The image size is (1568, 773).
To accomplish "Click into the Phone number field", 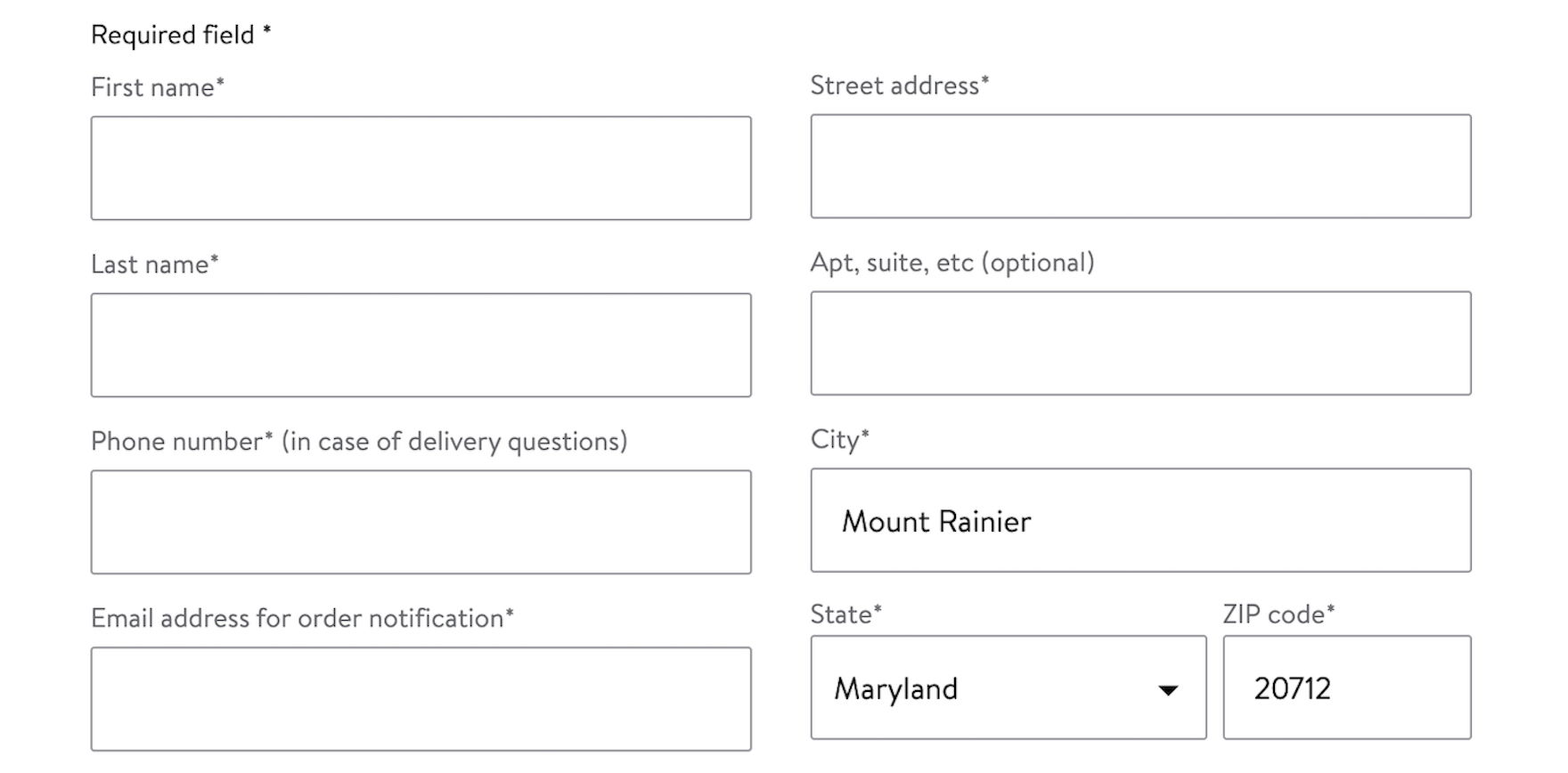I will (x=421, y=522).
